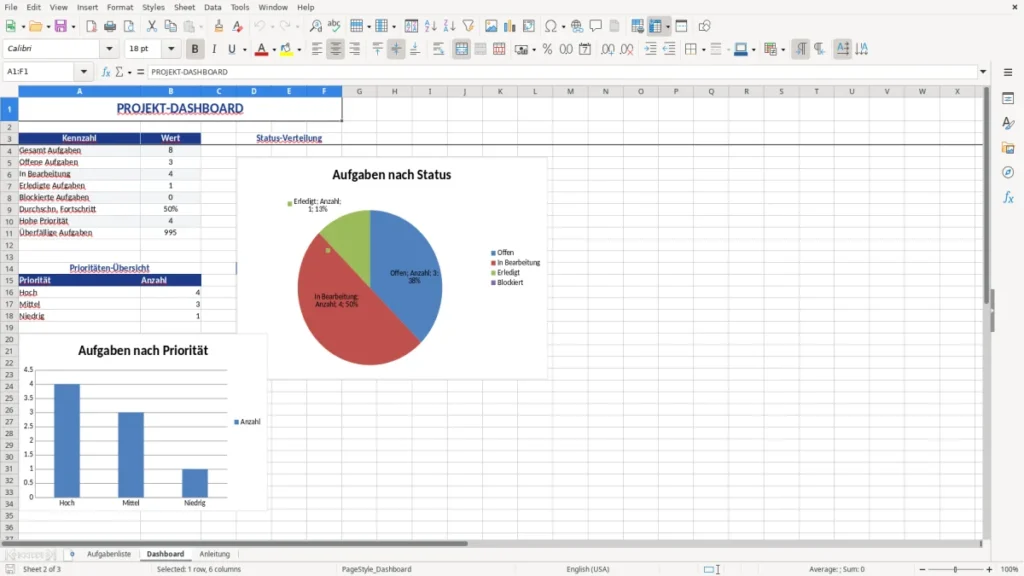
Task: Click the Insert Hyperlink globe icon
Action: click(x=577, y=26)
